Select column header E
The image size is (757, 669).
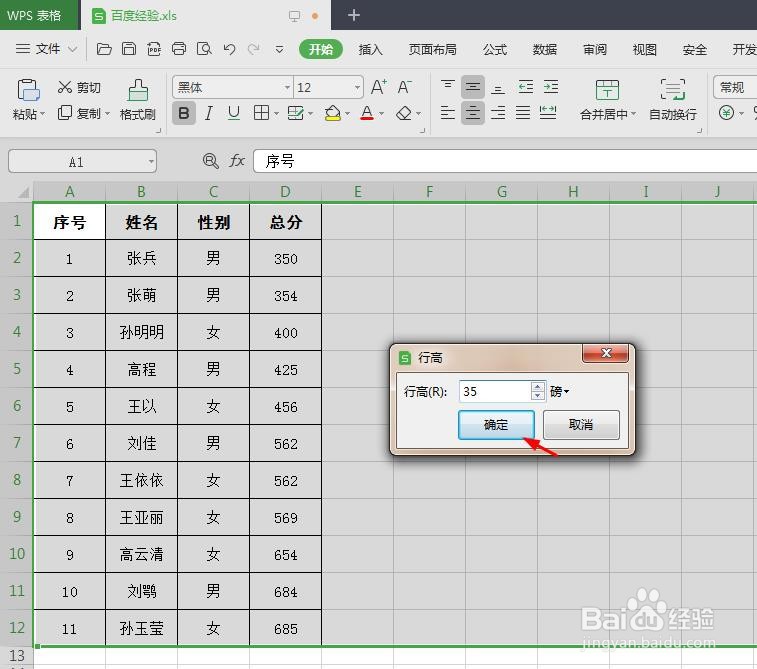pos(358,192)
